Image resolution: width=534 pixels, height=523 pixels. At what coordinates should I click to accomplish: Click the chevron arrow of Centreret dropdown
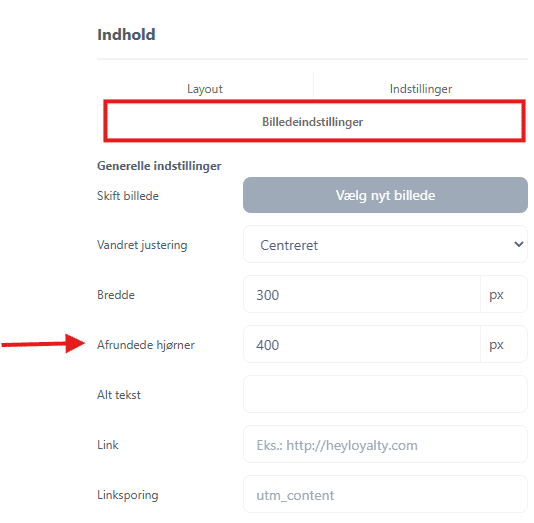tap(518, 244)
